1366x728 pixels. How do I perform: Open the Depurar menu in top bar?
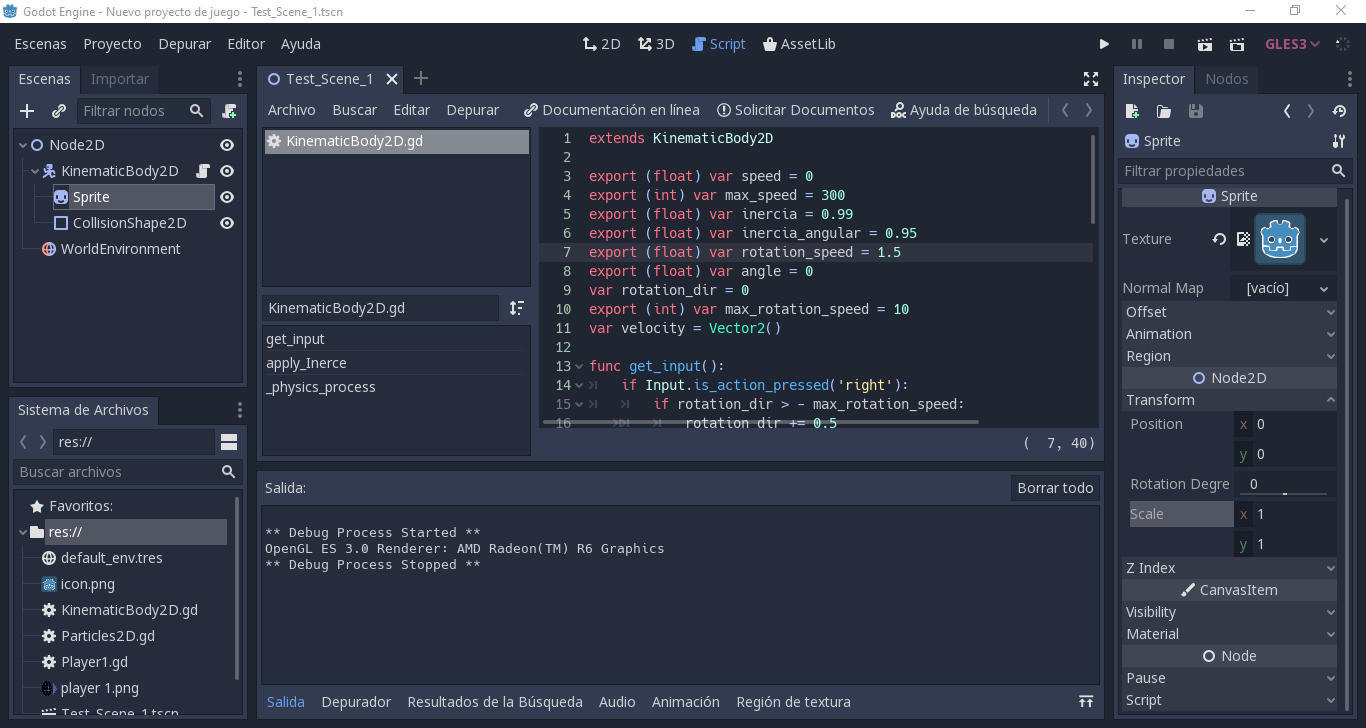[x=185, y=44]
